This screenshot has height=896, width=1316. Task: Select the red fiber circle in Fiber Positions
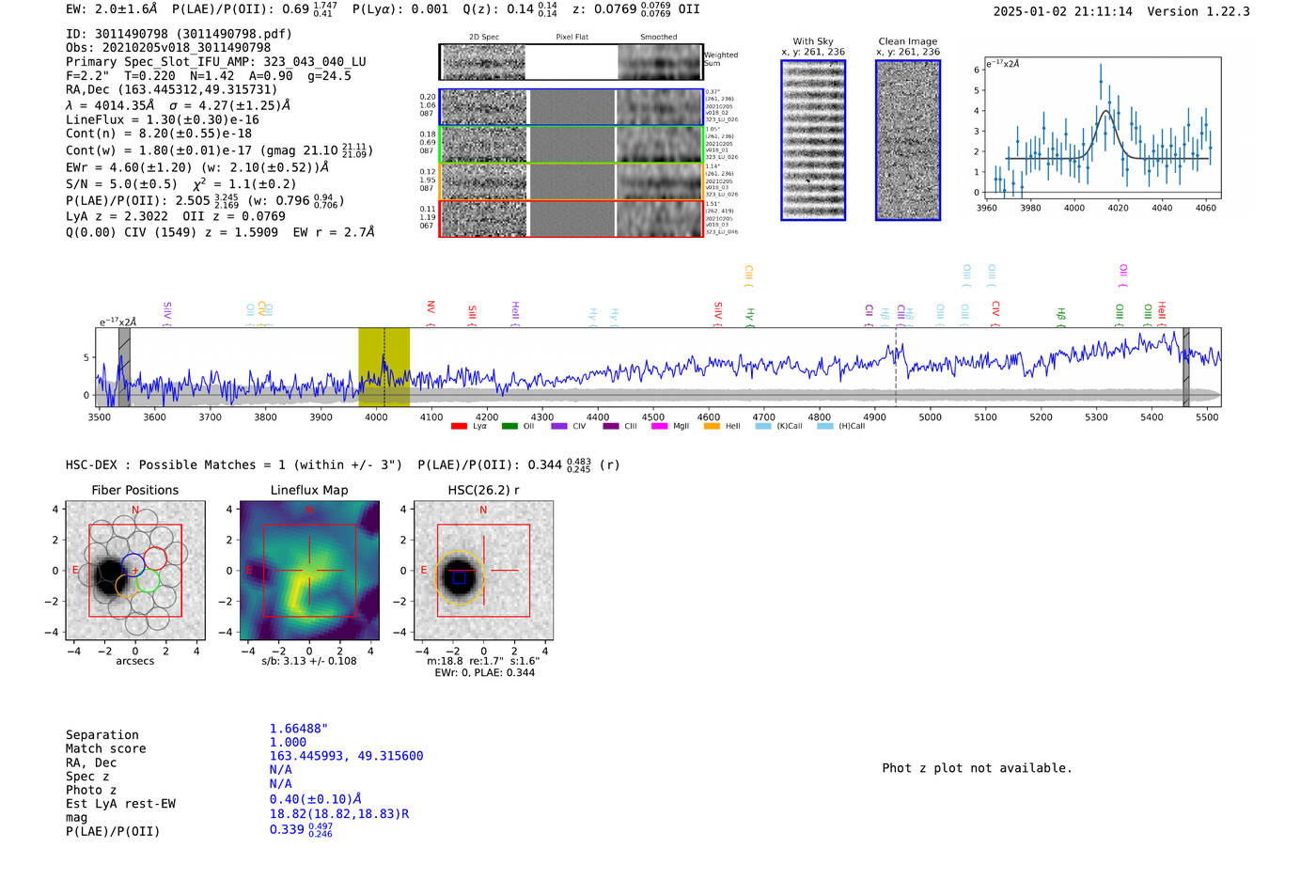[155, 558]
